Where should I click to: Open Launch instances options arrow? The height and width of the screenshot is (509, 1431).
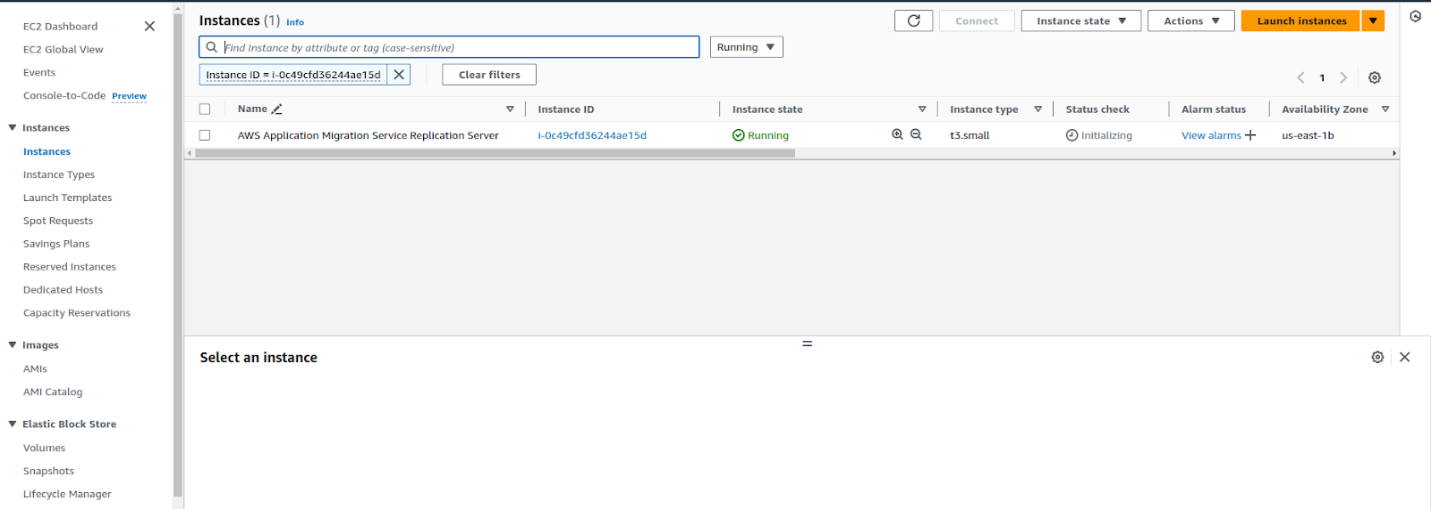[1373, 21]
